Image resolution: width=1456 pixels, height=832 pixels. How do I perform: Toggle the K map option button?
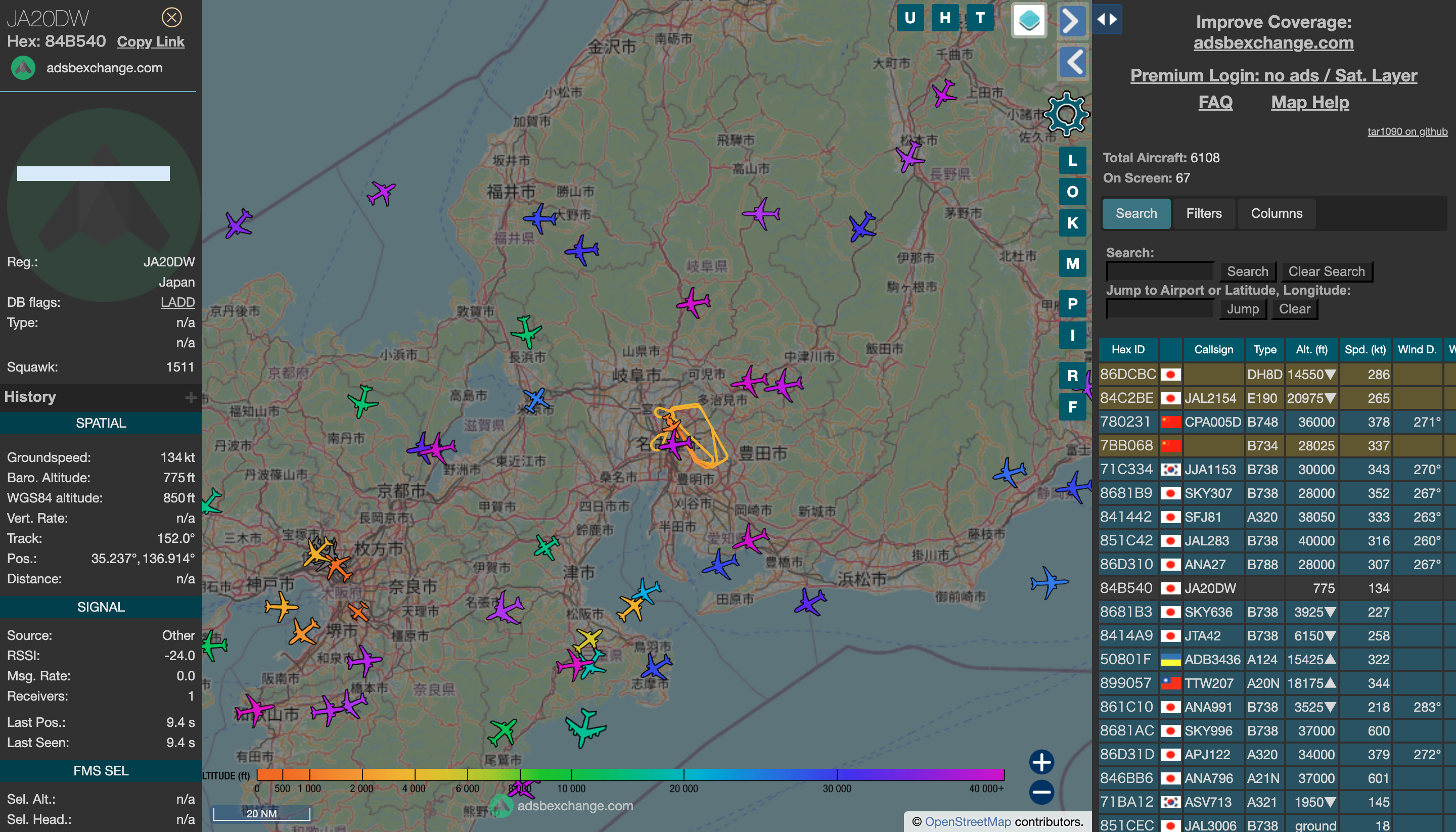point(1073,223)
